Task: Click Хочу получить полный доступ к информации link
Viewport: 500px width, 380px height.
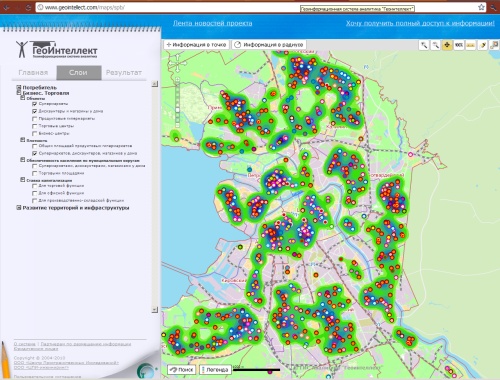Action: click(x=420, y=23)
